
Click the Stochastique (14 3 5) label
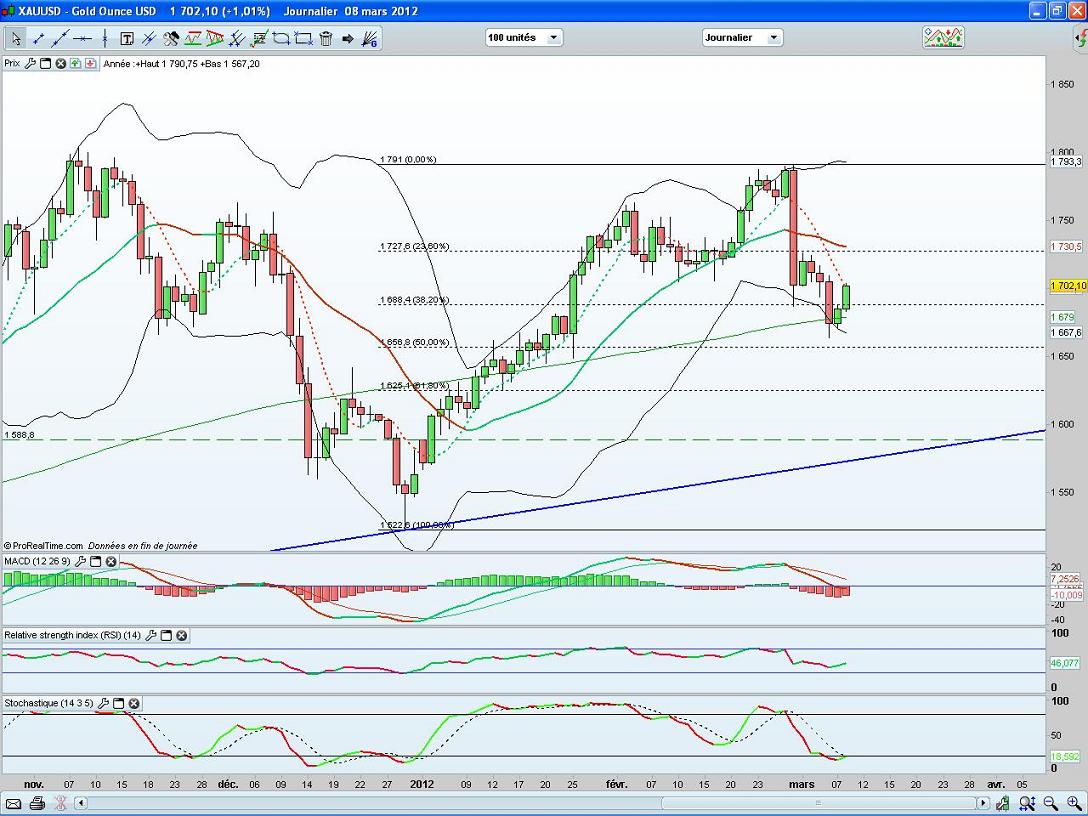49,703
